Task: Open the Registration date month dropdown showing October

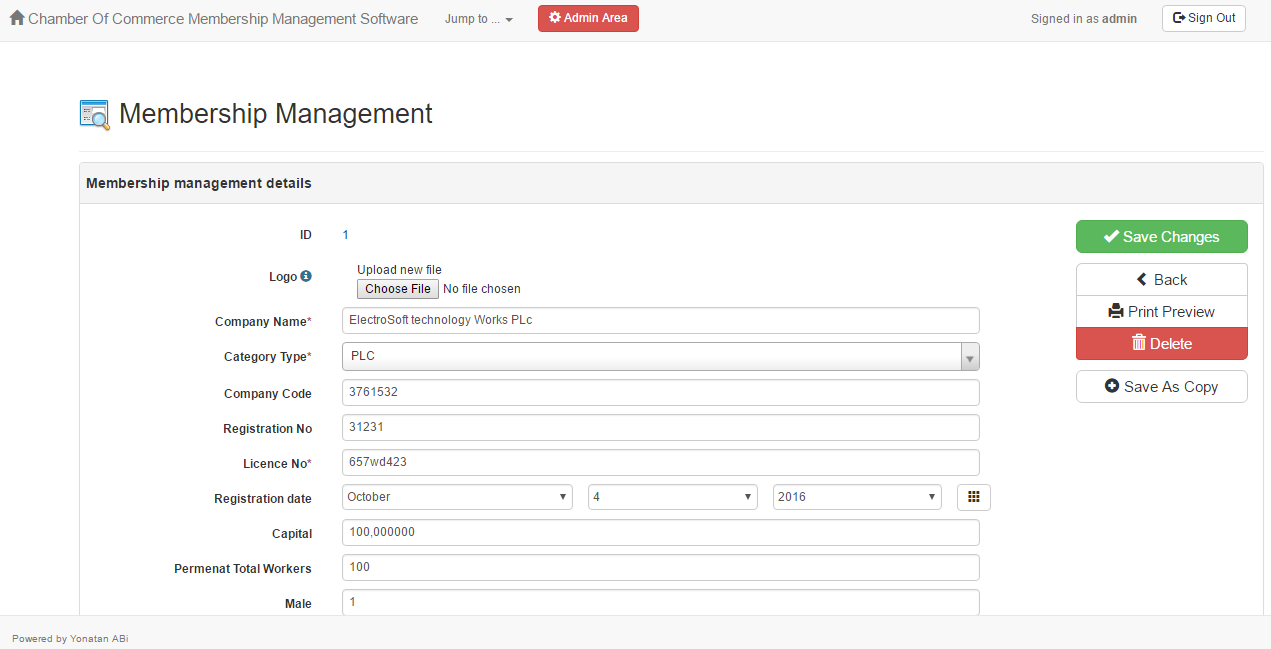Action: (x=456, y=497)
